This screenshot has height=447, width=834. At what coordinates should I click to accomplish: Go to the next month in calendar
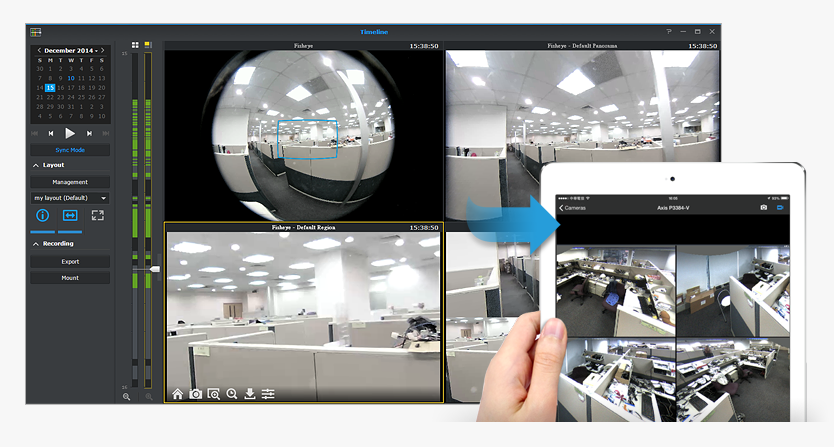tap(103, 51)
